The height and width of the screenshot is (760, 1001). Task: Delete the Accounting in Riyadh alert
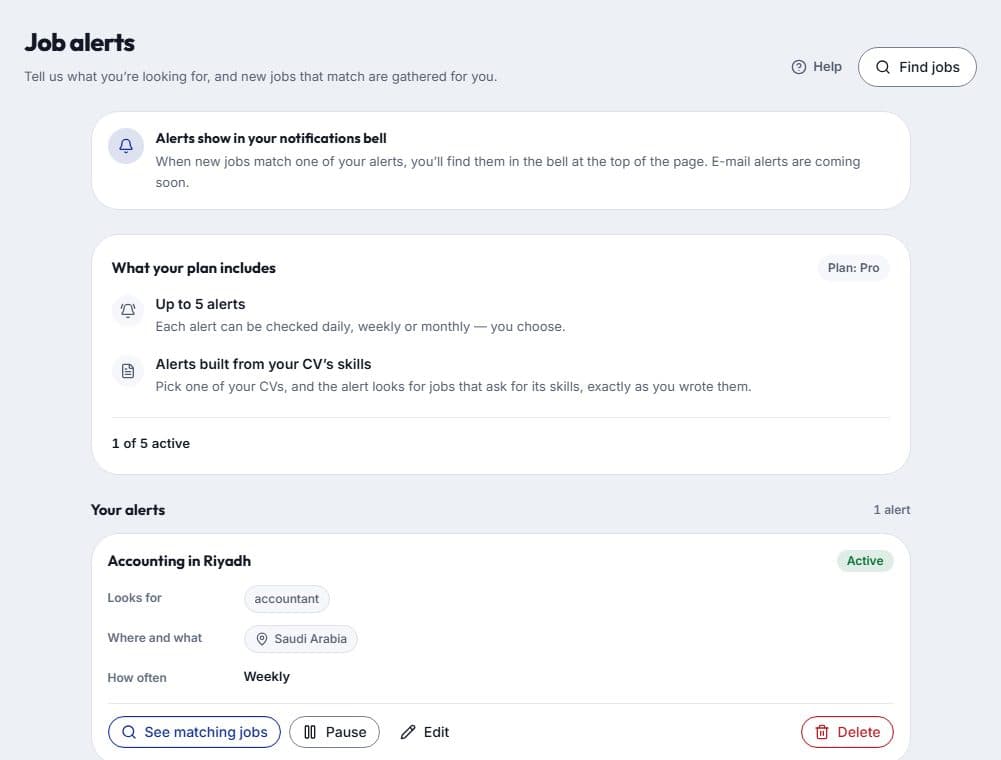pyautogui.click(x=847, y=732)
